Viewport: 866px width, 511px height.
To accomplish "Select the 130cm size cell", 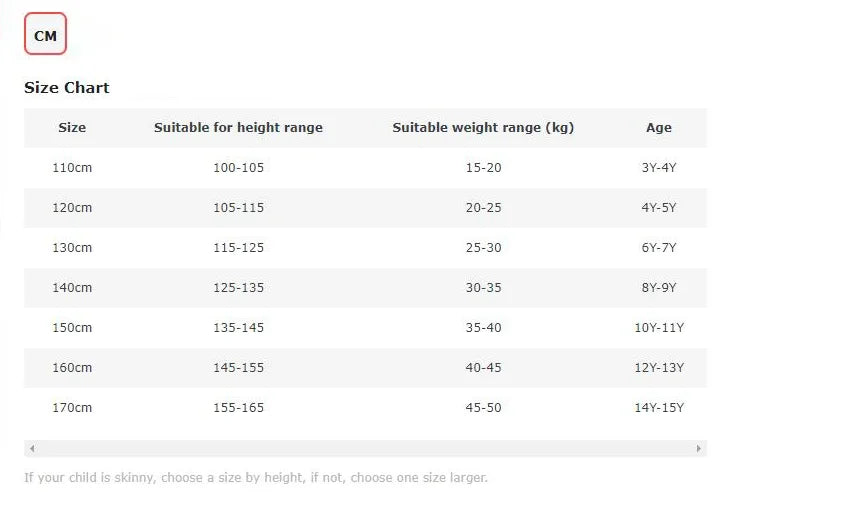I will point(72,248).
